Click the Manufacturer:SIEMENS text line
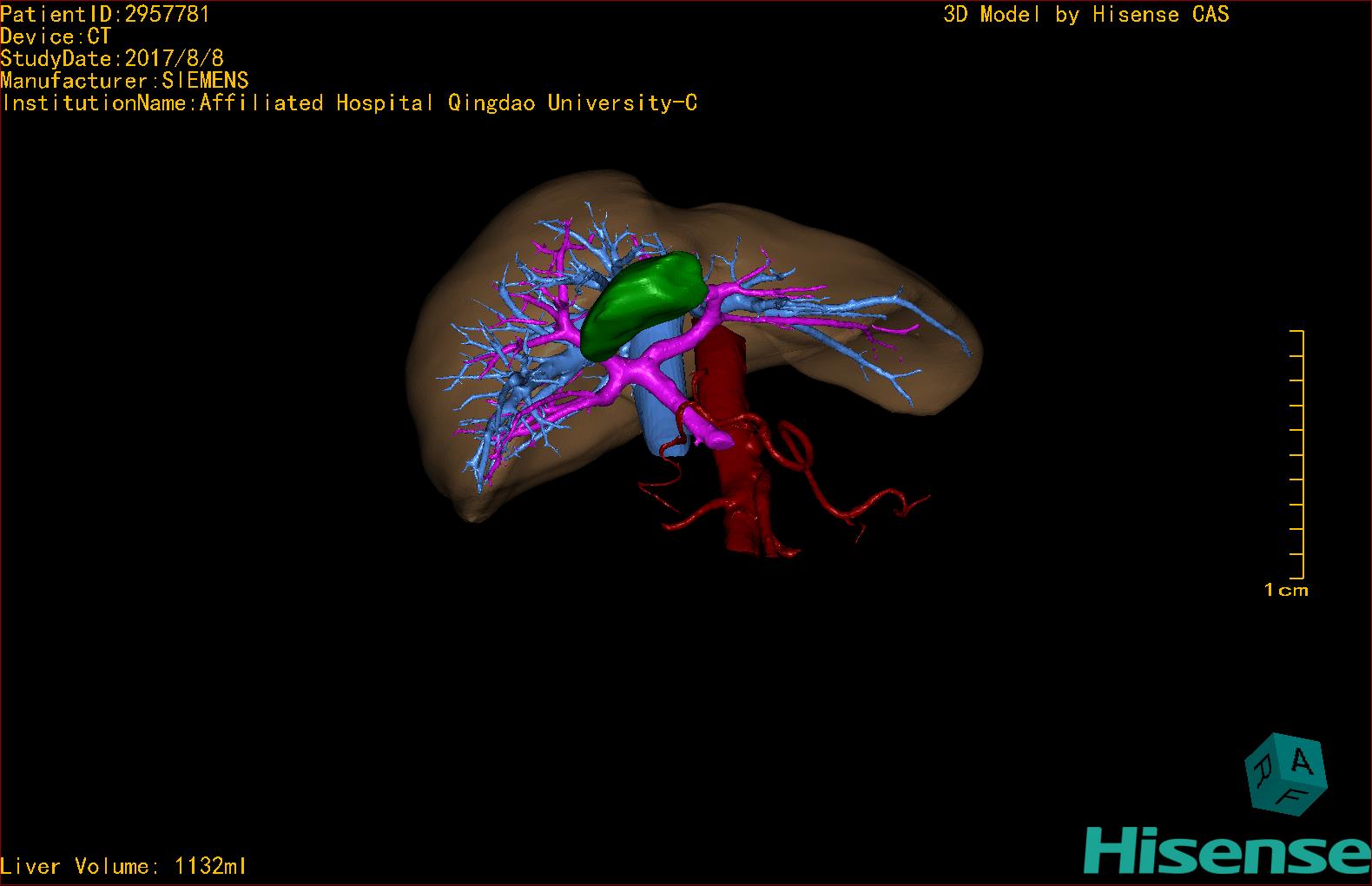Screen dimensions: 1372x886 124,81
